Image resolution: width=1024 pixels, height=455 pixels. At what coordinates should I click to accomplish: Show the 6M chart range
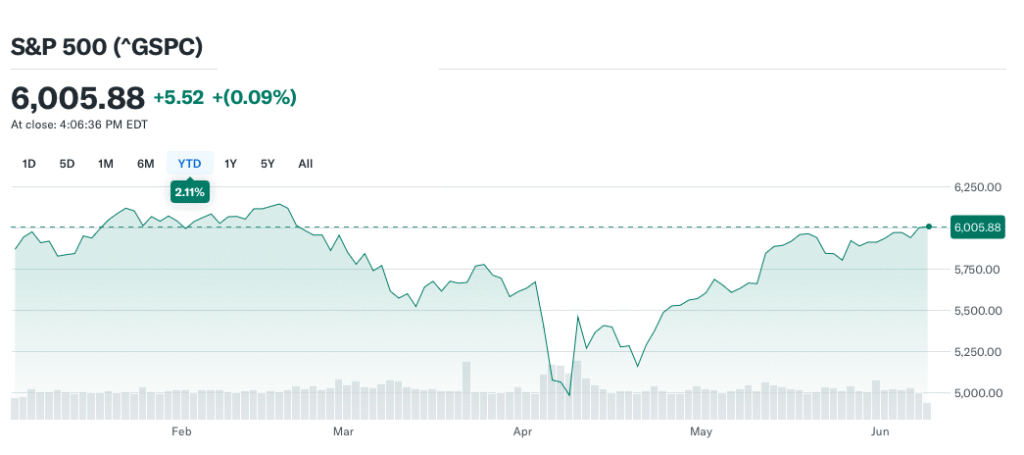pyautogui.click(x=146, y=163)
